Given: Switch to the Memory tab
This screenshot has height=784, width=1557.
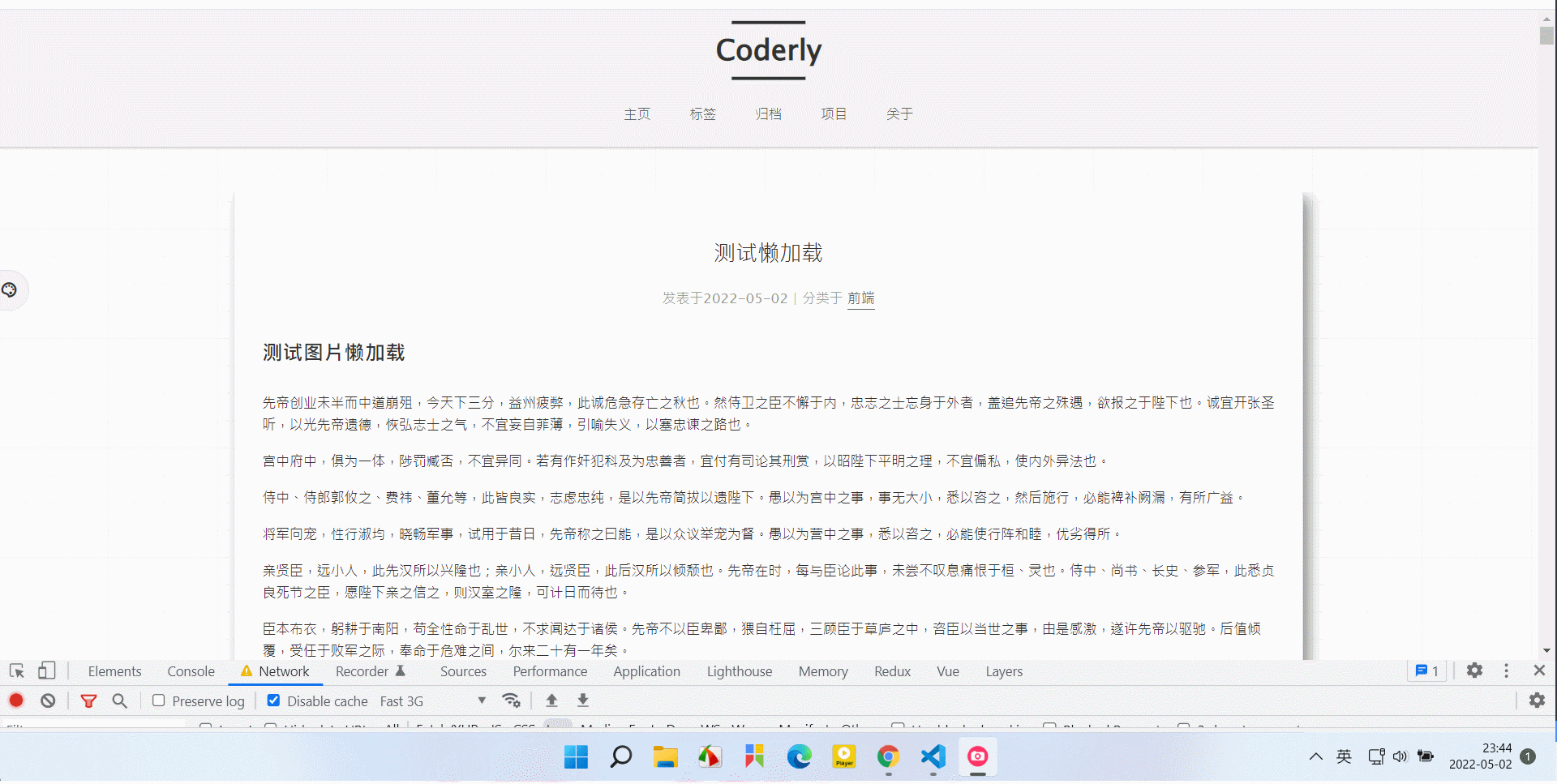Looking at the screenshot, I should (823, 671).
